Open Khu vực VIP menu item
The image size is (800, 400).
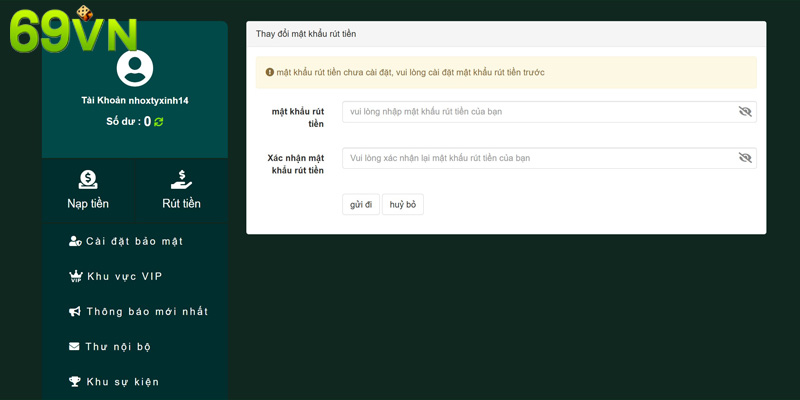[124, 276]
